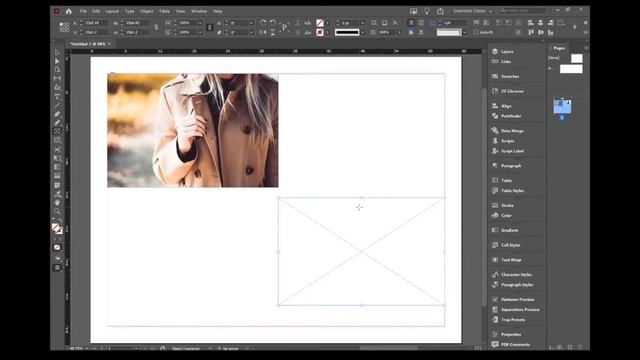Open the Window menu

pyautogui.click(x=199, y=11)
